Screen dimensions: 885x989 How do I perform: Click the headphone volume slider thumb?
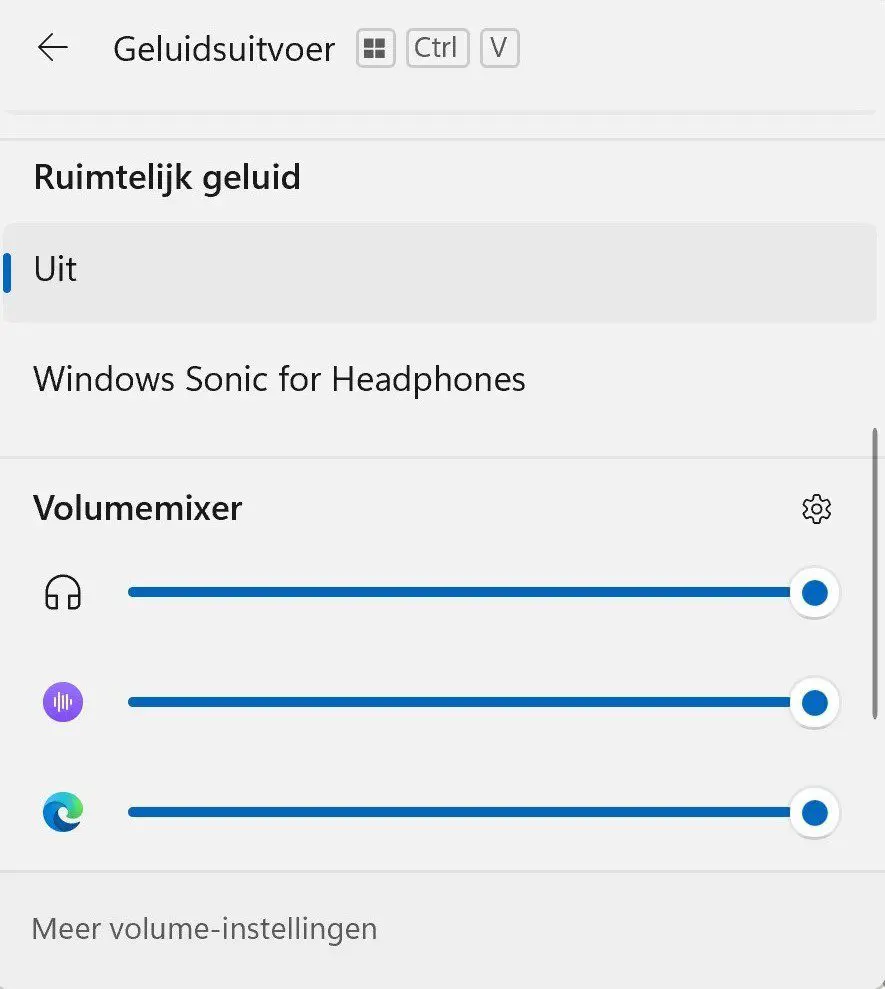point(814,593)
